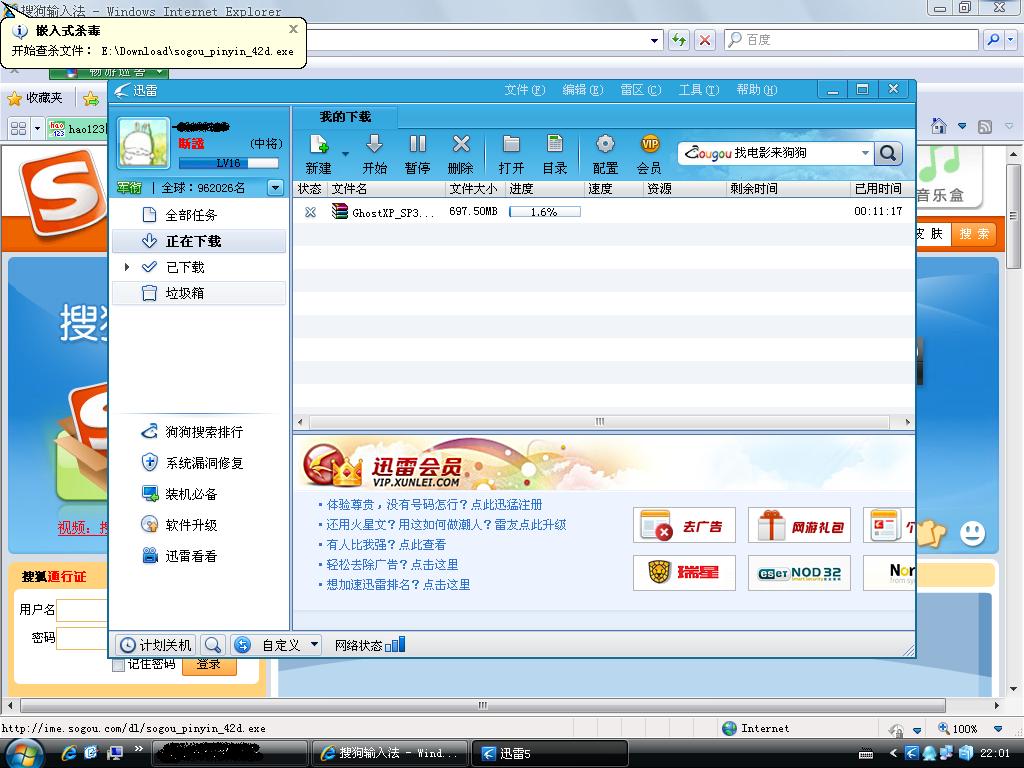Screen dimensions: 1024x768
Task: Open the IE address bar dropdown arrow
Action: point(654,40)
